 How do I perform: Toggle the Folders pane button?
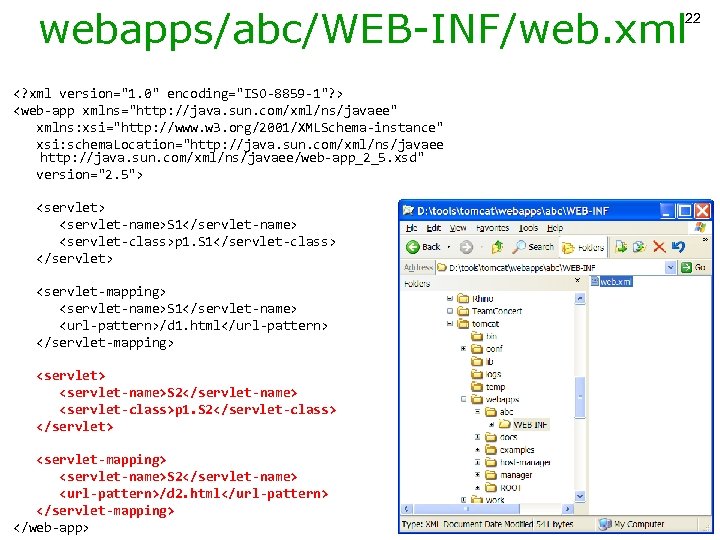tap(582, 248)
